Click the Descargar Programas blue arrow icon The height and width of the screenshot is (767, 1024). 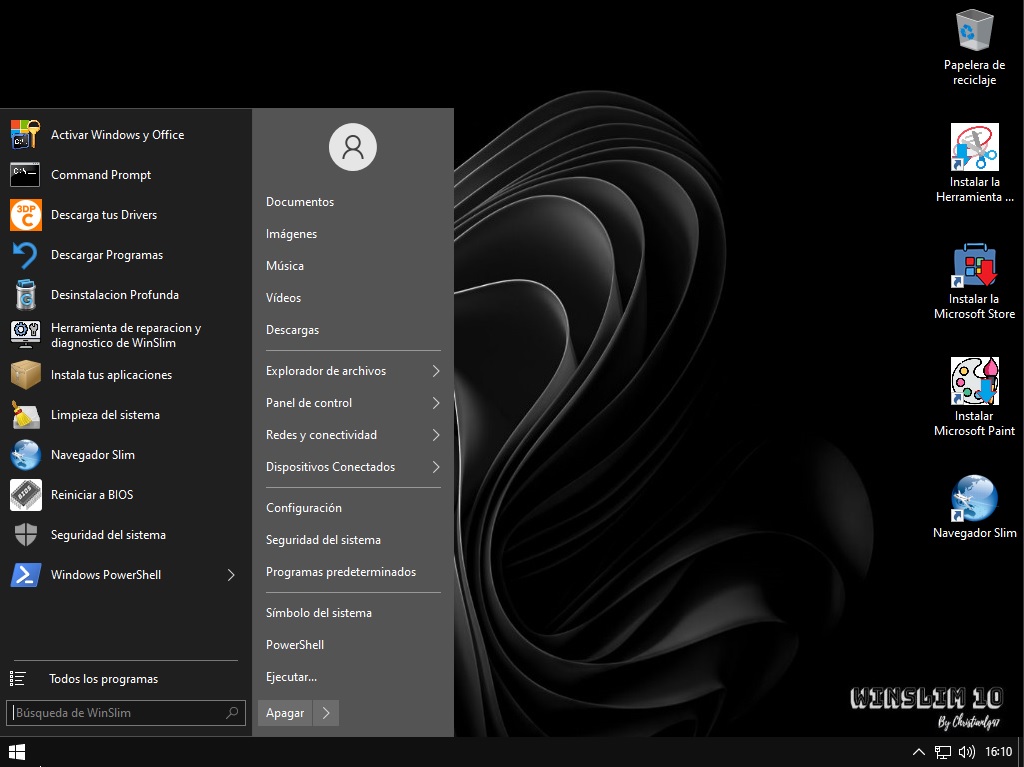pos(25,255)
